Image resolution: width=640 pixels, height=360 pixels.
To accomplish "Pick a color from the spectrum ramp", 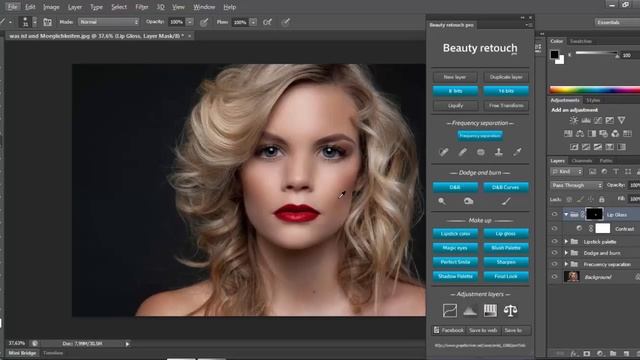I will coord(595,90).
